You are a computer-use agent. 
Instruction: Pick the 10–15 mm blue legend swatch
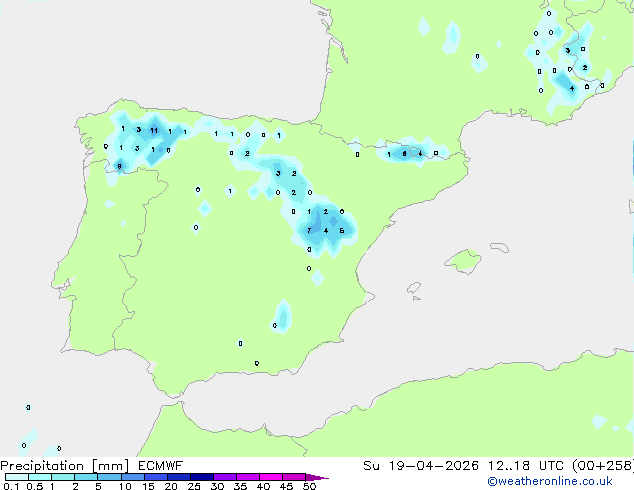[x=133, y=477]
